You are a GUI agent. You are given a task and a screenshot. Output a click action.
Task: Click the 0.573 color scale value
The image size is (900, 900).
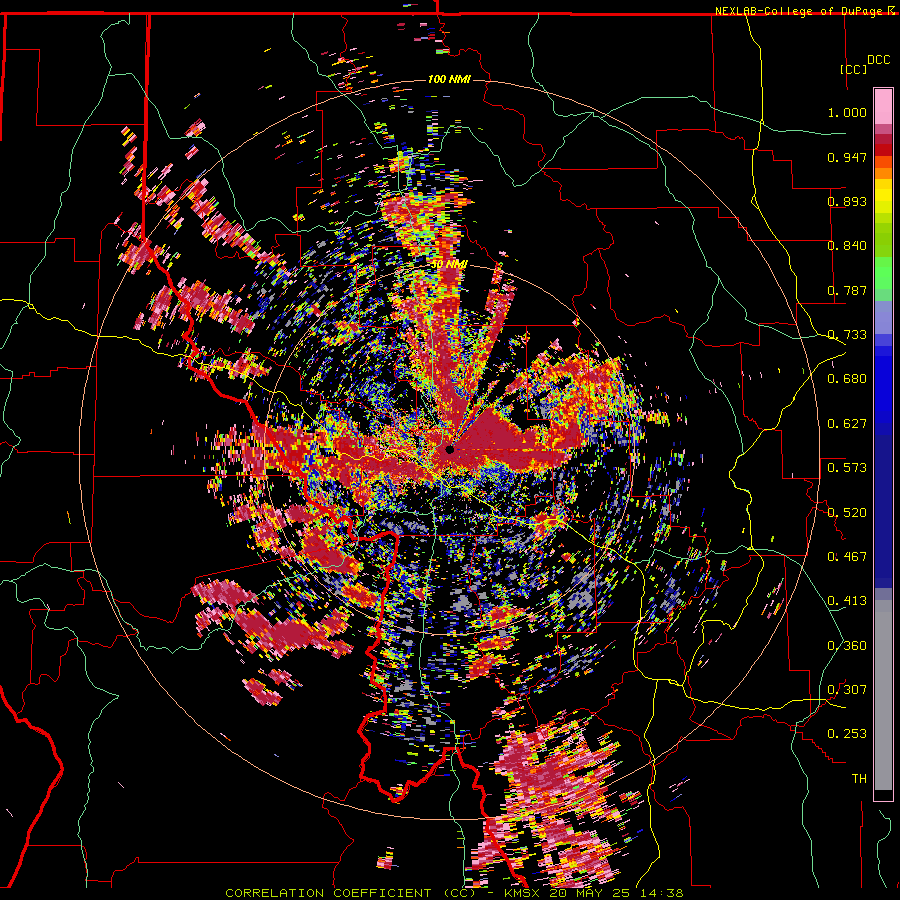(x=847, y=468)
